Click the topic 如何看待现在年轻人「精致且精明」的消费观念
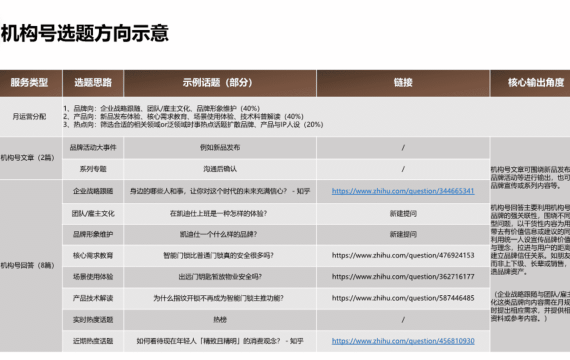 (220, 341)
